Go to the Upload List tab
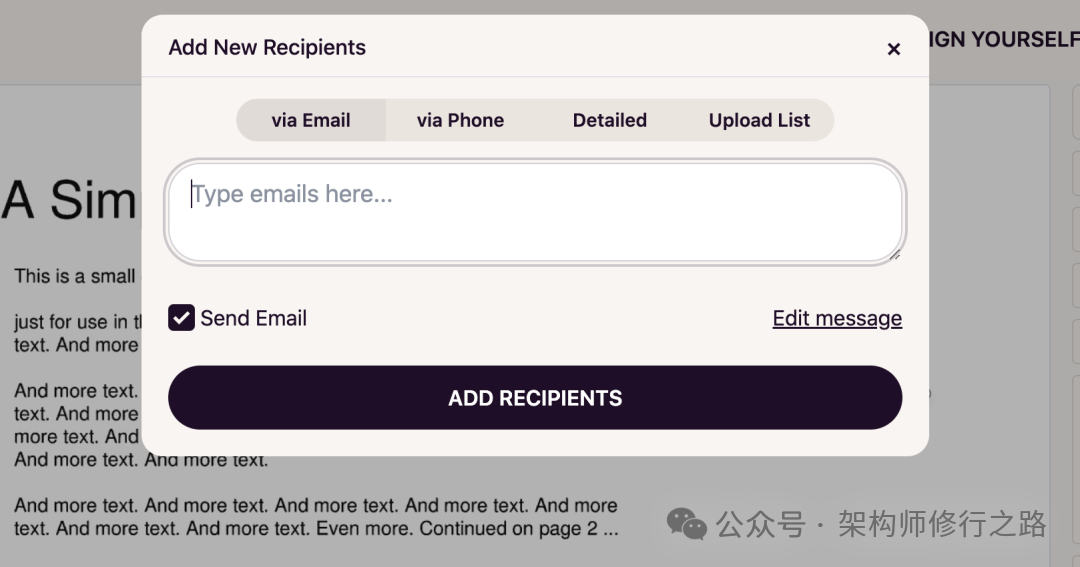Viewport: 1080px width, 567px height. (759, 120)
